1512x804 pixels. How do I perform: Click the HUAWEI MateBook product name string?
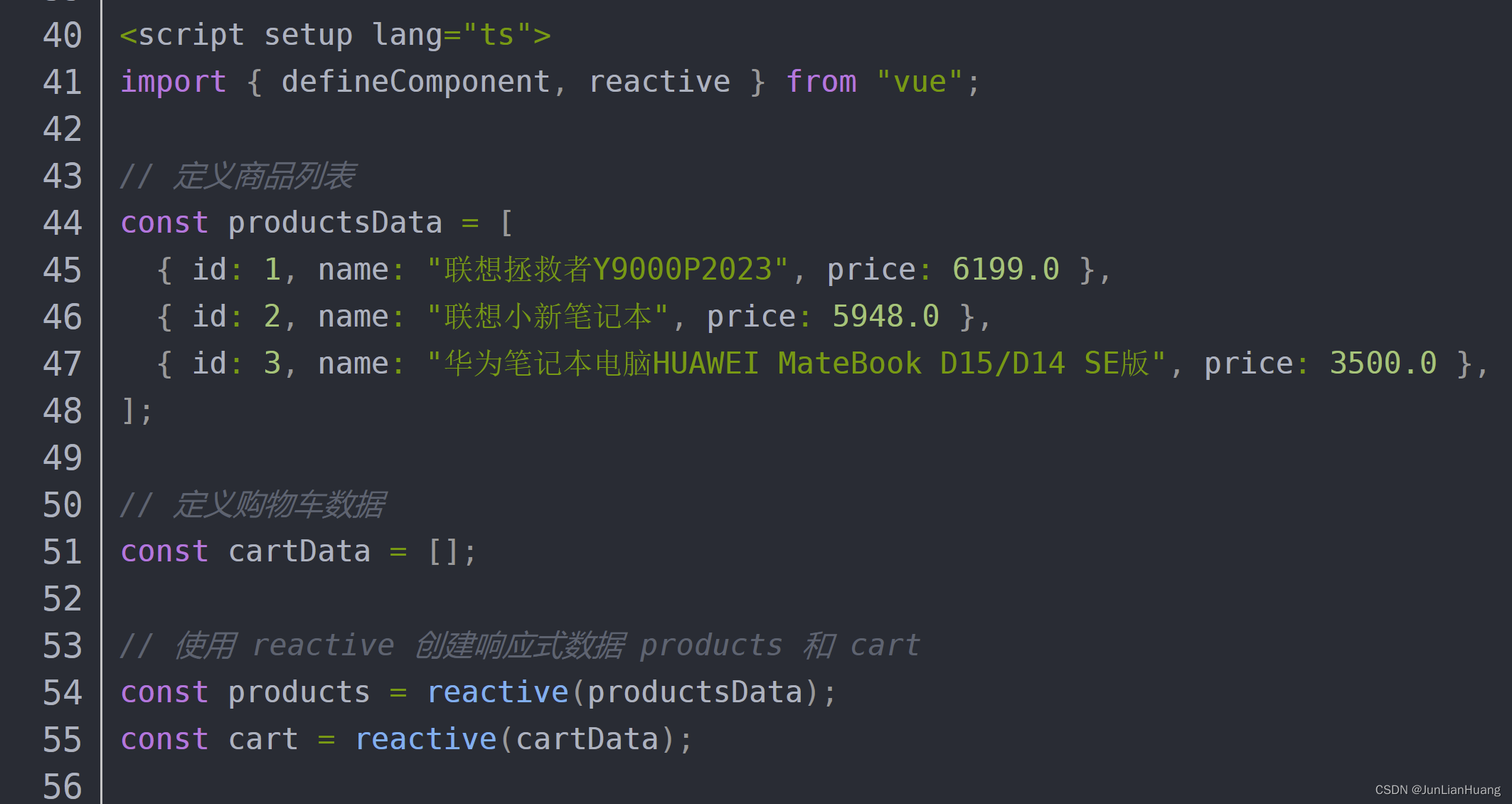click(796, 364)
